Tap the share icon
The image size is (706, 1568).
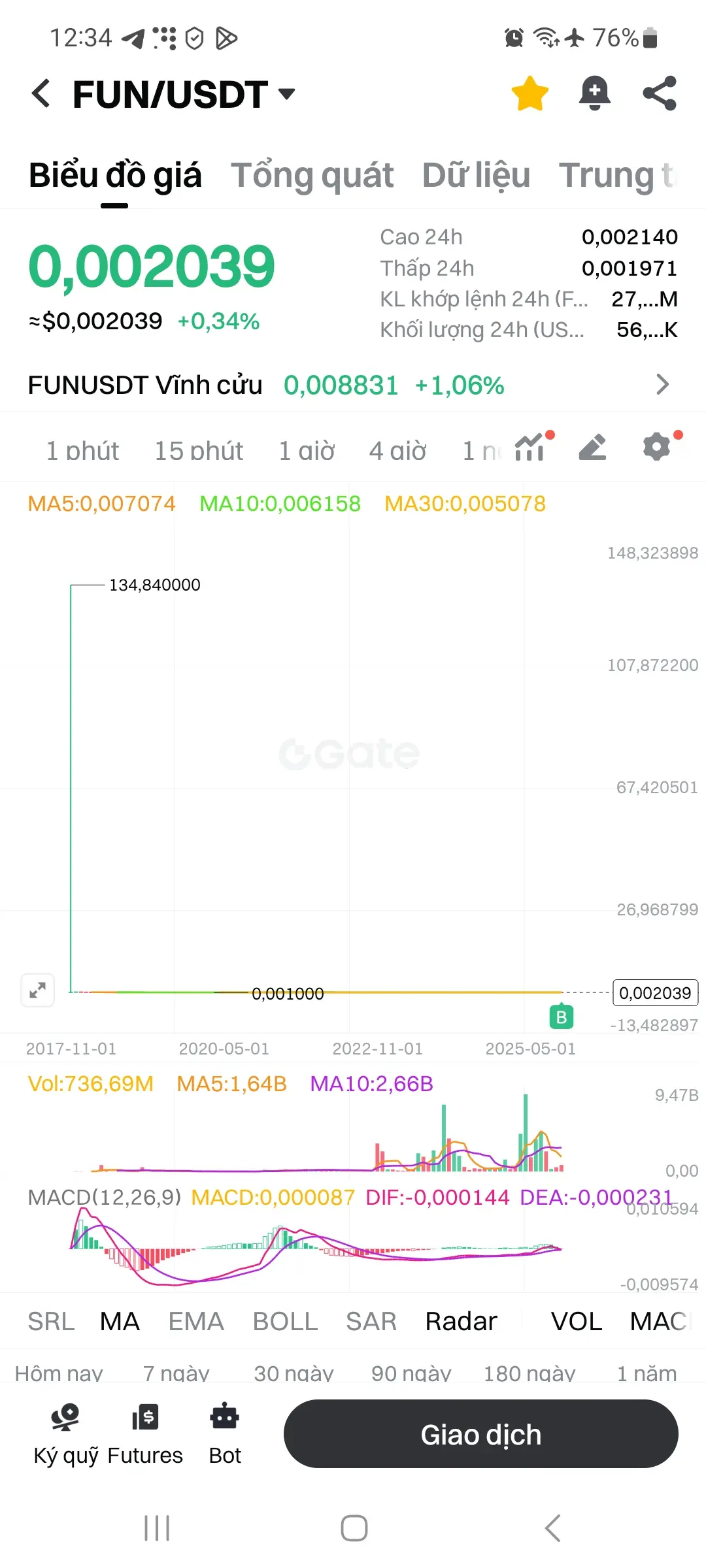(x=660, y=93)
